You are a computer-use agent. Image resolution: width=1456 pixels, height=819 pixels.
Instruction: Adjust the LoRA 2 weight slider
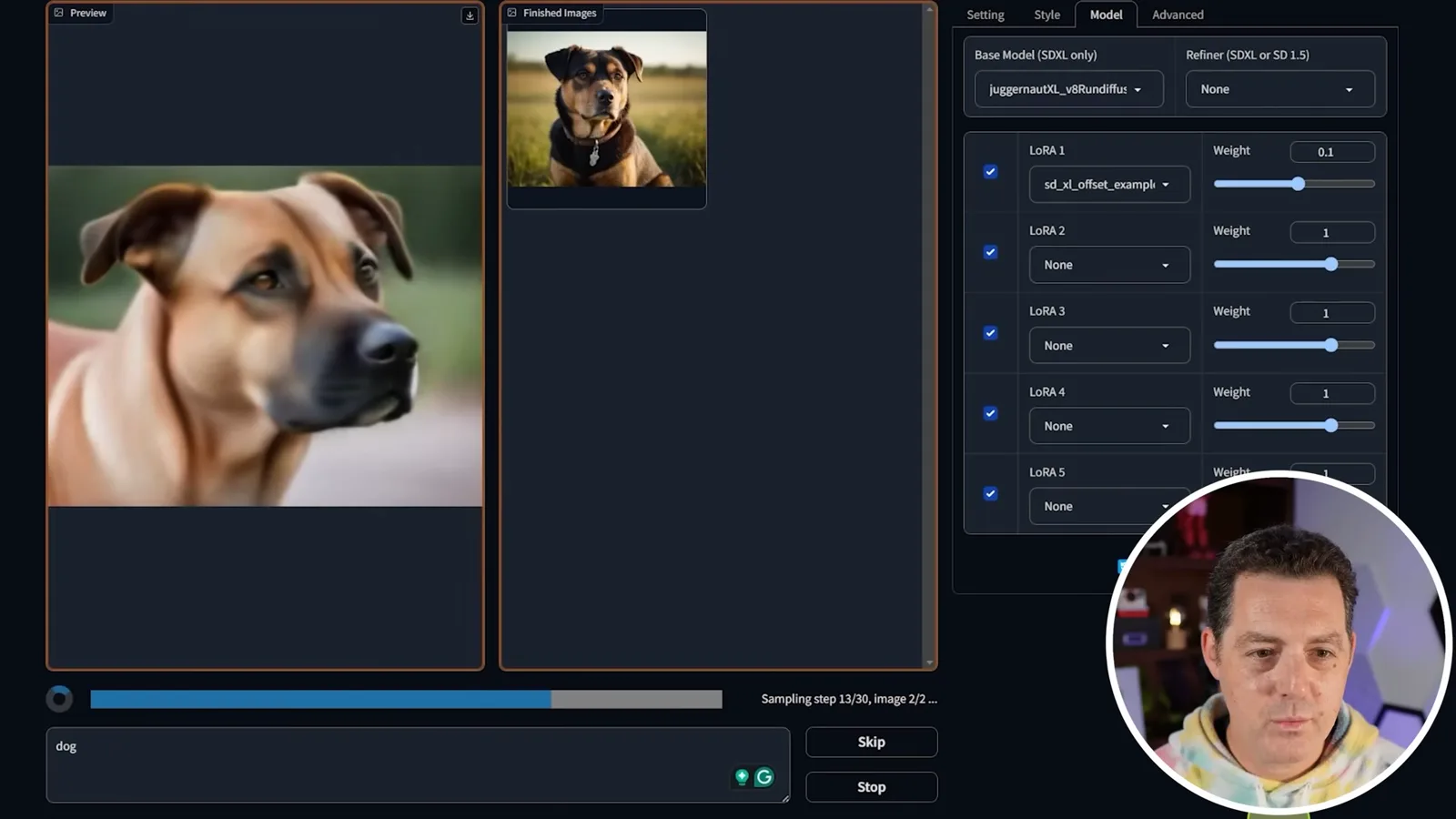pos(1294,264)
